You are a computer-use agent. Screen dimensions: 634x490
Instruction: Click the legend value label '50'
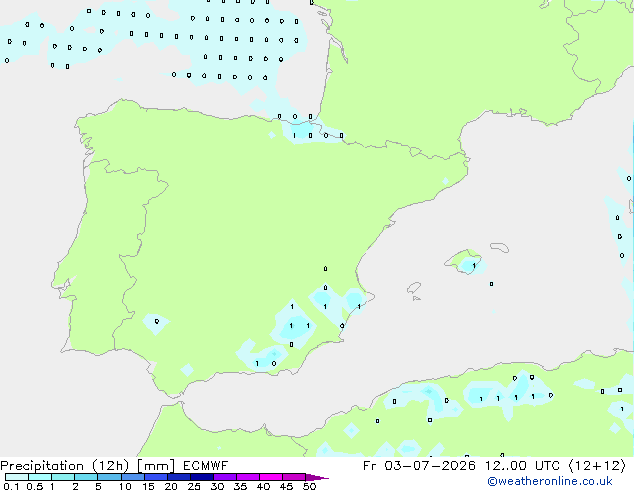click(x=309, y=486)
